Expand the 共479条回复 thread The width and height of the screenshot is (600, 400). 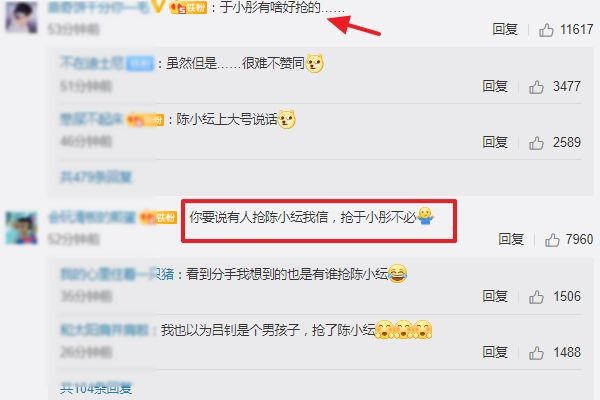(96, 177)
